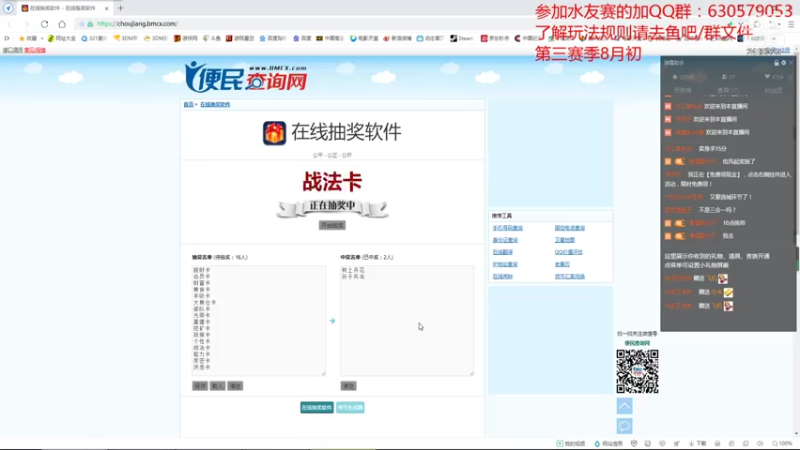Screen dimensions: 800x450
Task: Open the IP地址查询 sidebar link
Action: 505,264
